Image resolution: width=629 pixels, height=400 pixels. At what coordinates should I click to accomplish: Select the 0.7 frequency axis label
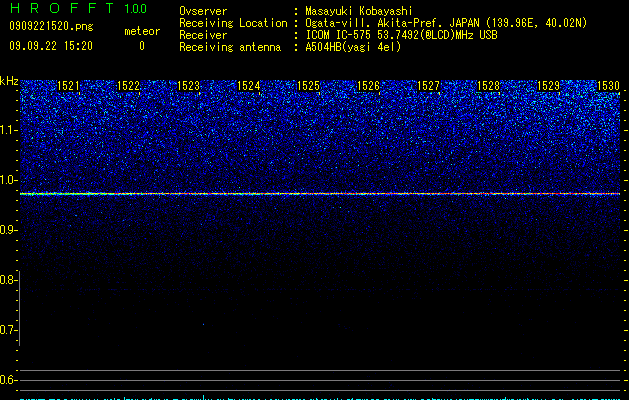click(8, 330)
